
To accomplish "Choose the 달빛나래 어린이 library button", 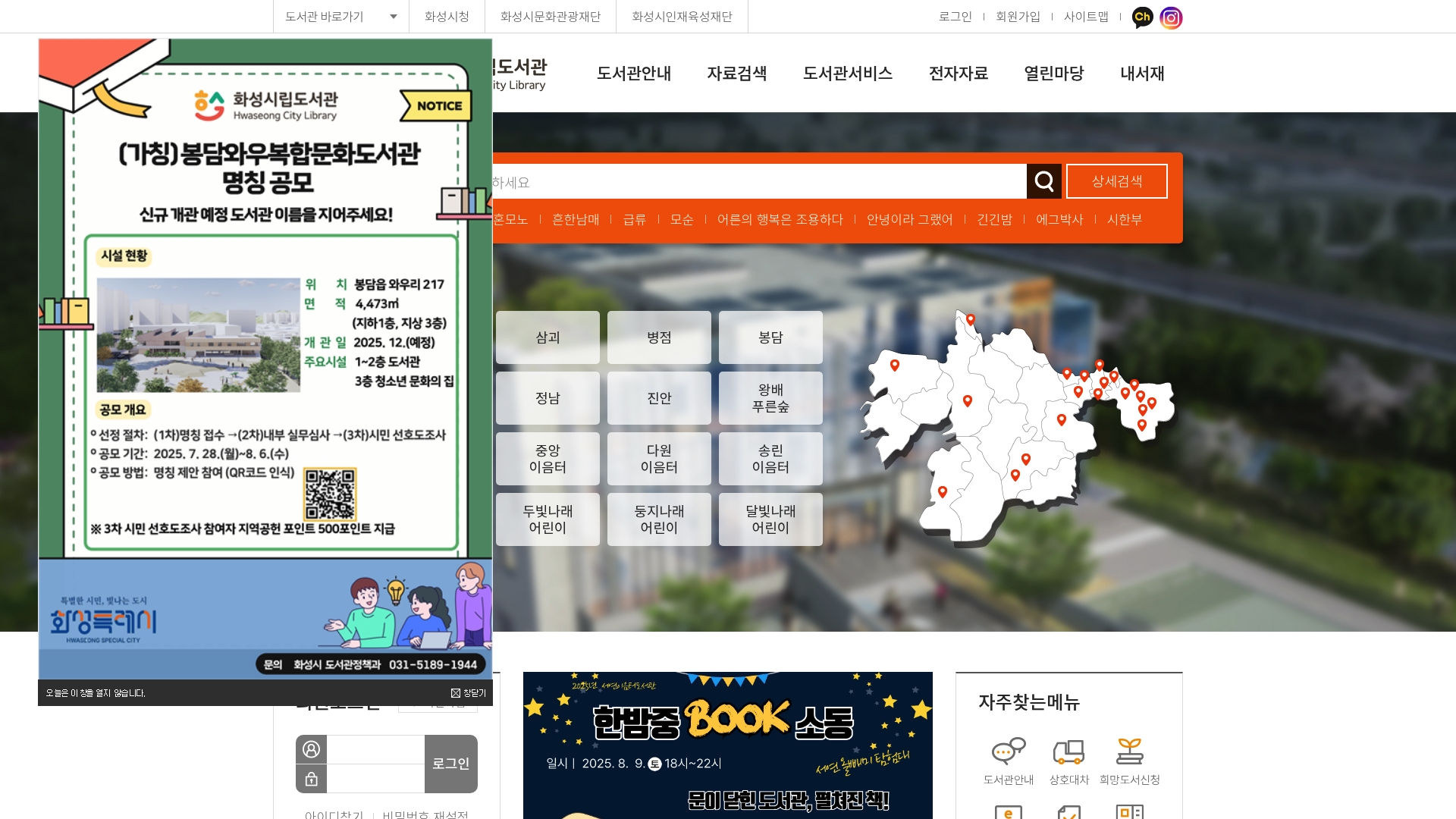I will click(x=770, y=519).
